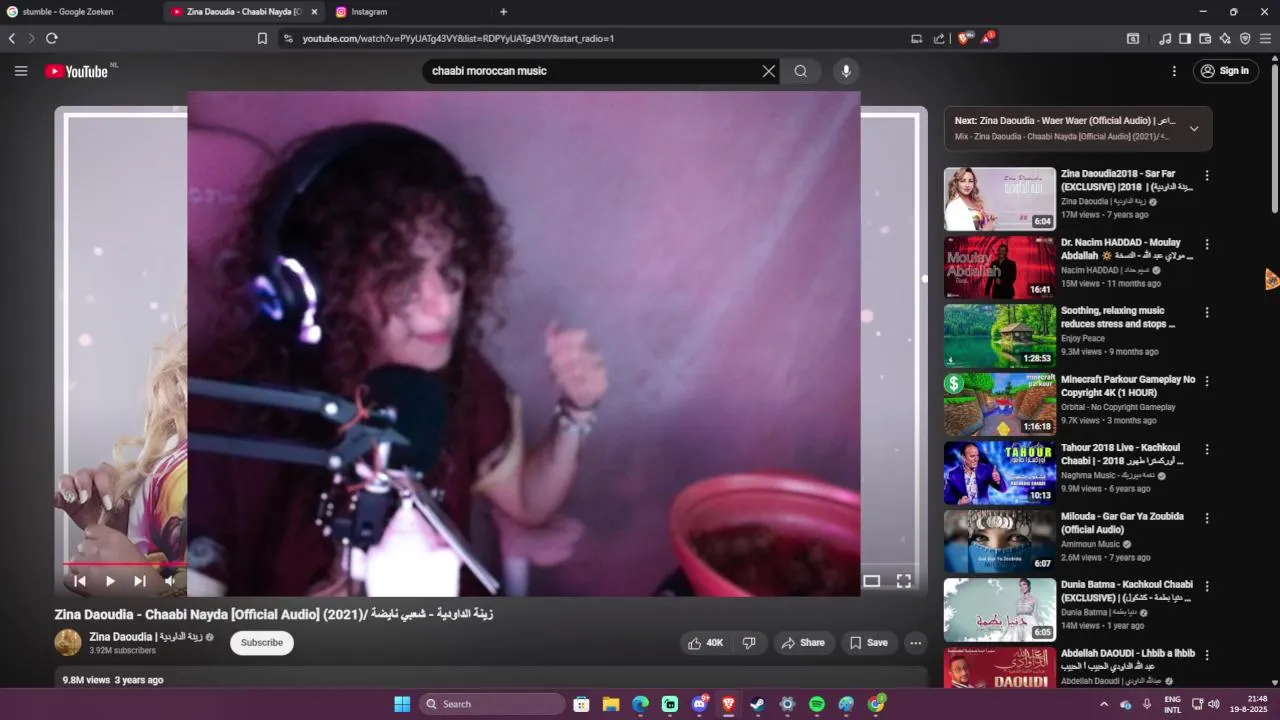Click the Sign in button
This screenshot has width=1280, height=720.
[1226, 71]
